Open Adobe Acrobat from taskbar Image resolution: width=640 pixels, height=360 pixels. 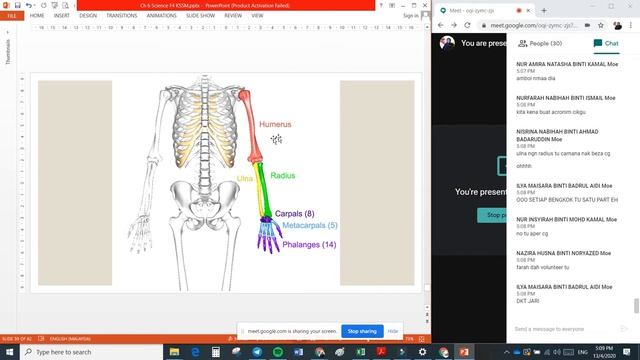[381, 352]
